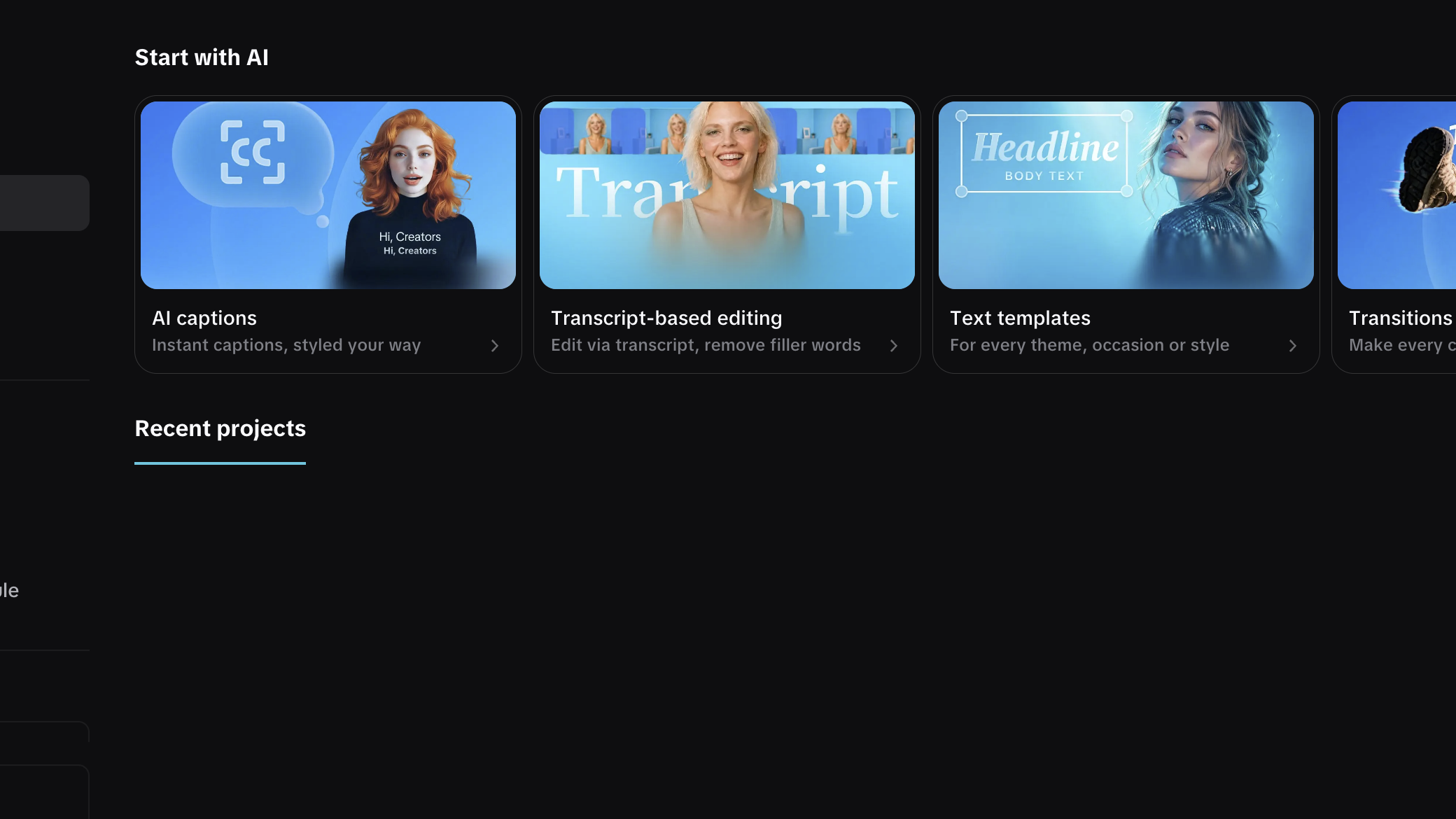This screenshot has height=819, width=1456.
Task: Click 'Instant captions, styled your way' text
Action: click(286, 345)
